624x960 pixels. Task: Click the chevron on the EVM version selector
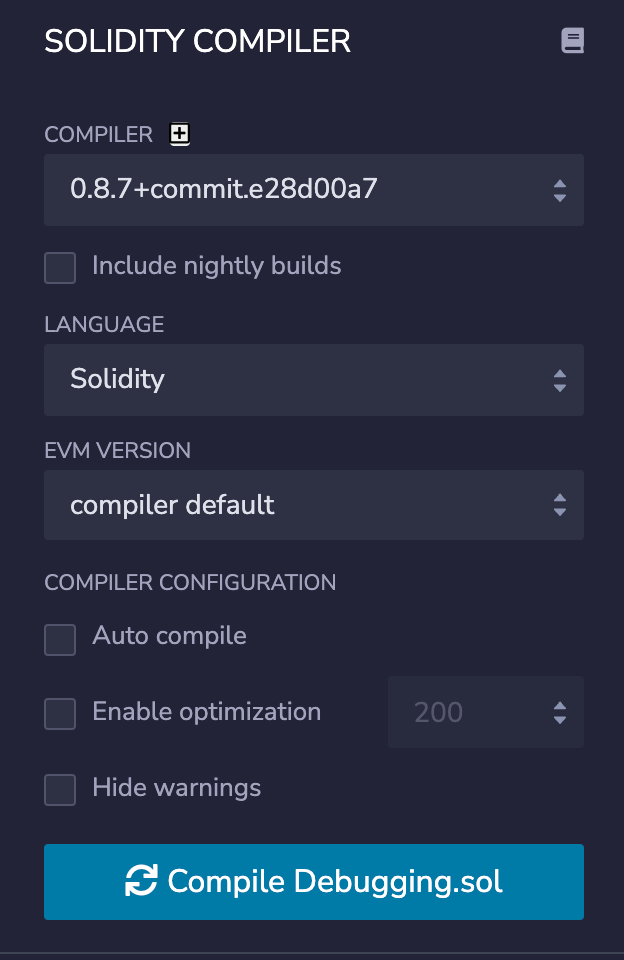click(560, 505)
